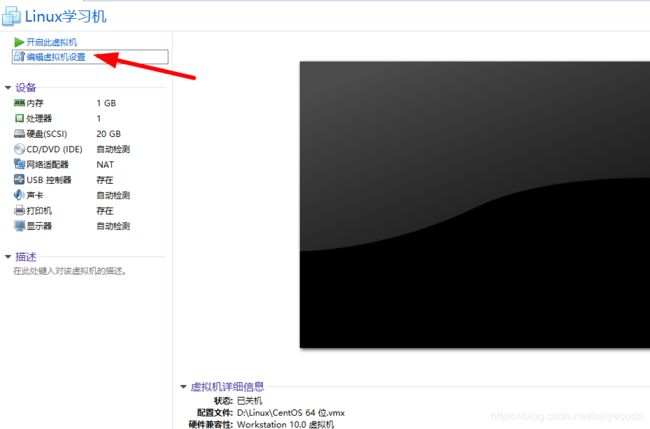This screenshot has height=429, width=650.
Task: Click the description input placeholder text
Action: click(x=70, y=271)
